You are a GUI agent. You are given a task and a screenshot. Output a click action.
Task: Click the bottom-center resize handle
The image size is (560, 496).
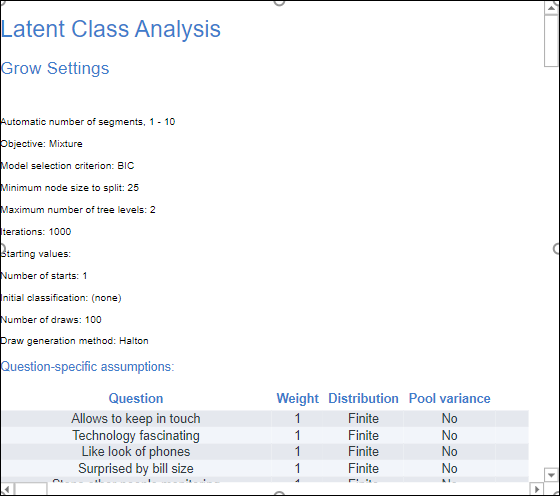click(279, 494)
